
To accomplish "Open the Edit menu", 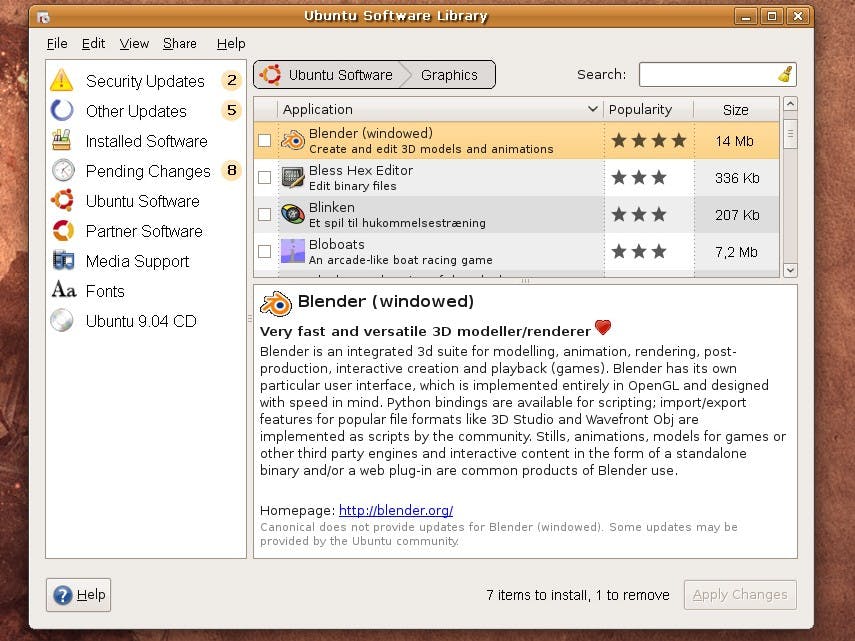I will 93,44.
